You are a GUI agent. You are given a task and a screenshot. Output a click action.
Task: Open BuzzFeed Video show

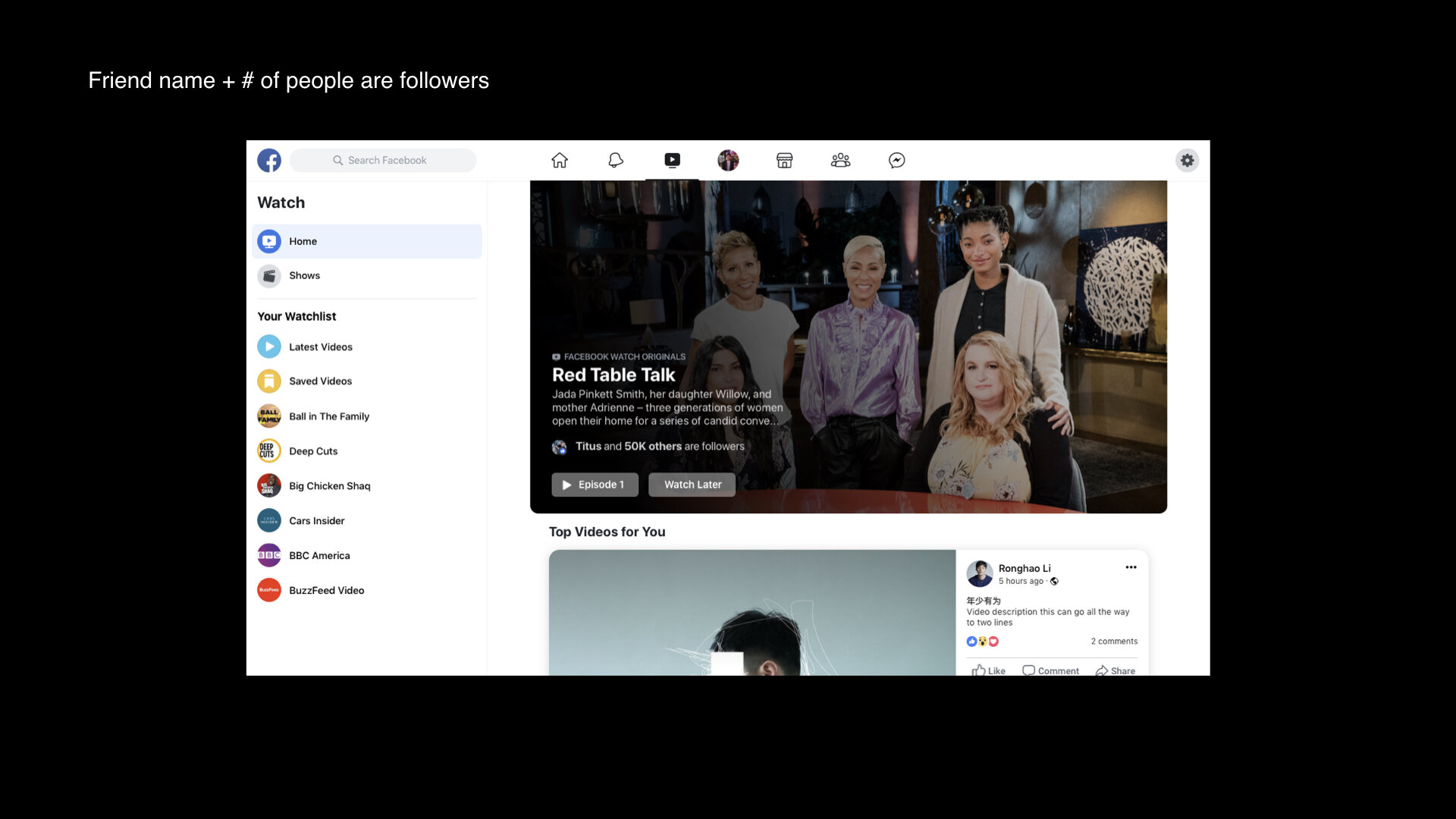coord(367,590)
